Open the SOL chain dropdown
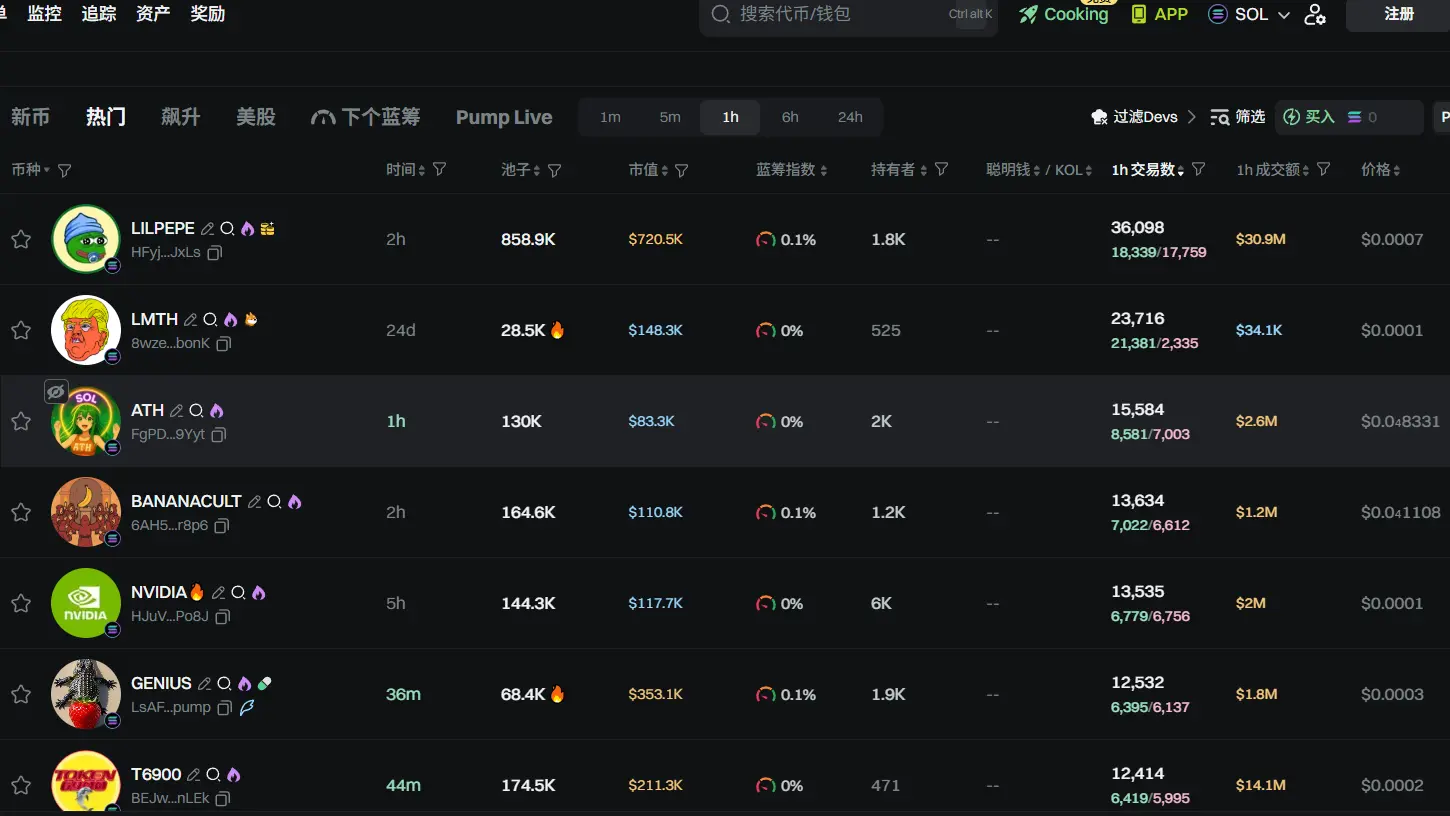Image resolution: width=1450 pixels, height=816 pixels. 1250,15
